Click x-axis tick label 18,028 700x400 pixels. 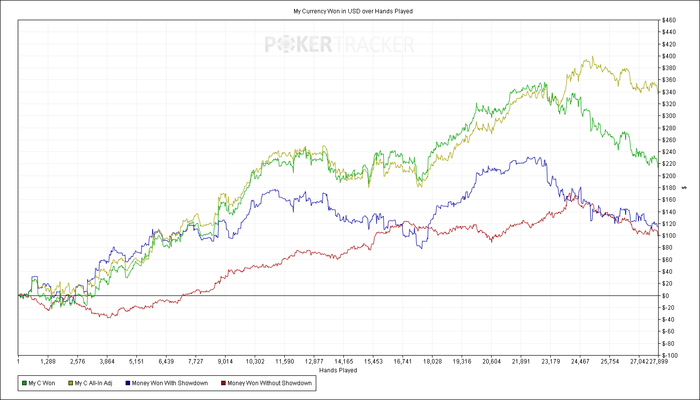click(432, 361)
